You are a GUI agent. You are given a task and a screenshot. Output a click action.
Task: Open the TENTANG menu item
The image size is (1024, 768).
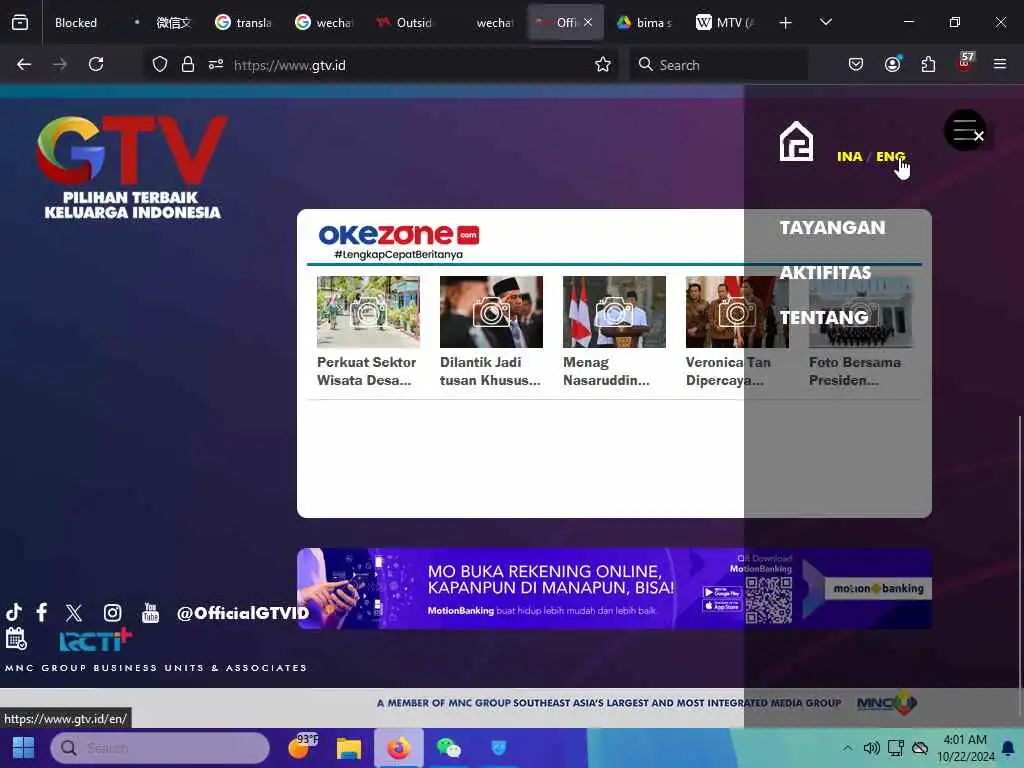(x=824, y=317)
